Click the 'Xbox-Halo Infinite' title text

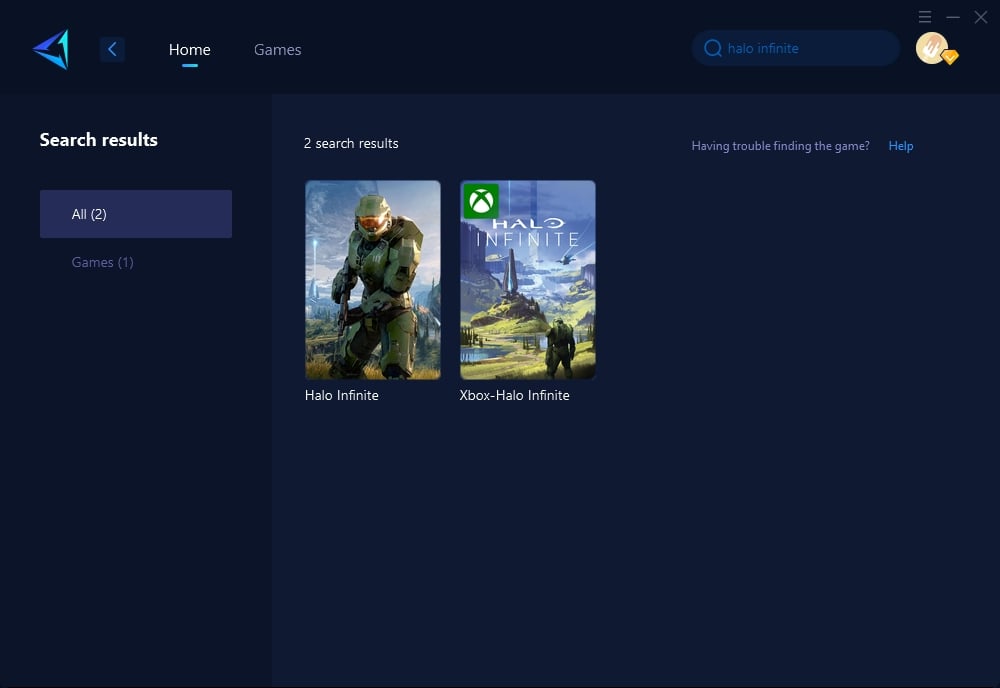click(515, 395)
